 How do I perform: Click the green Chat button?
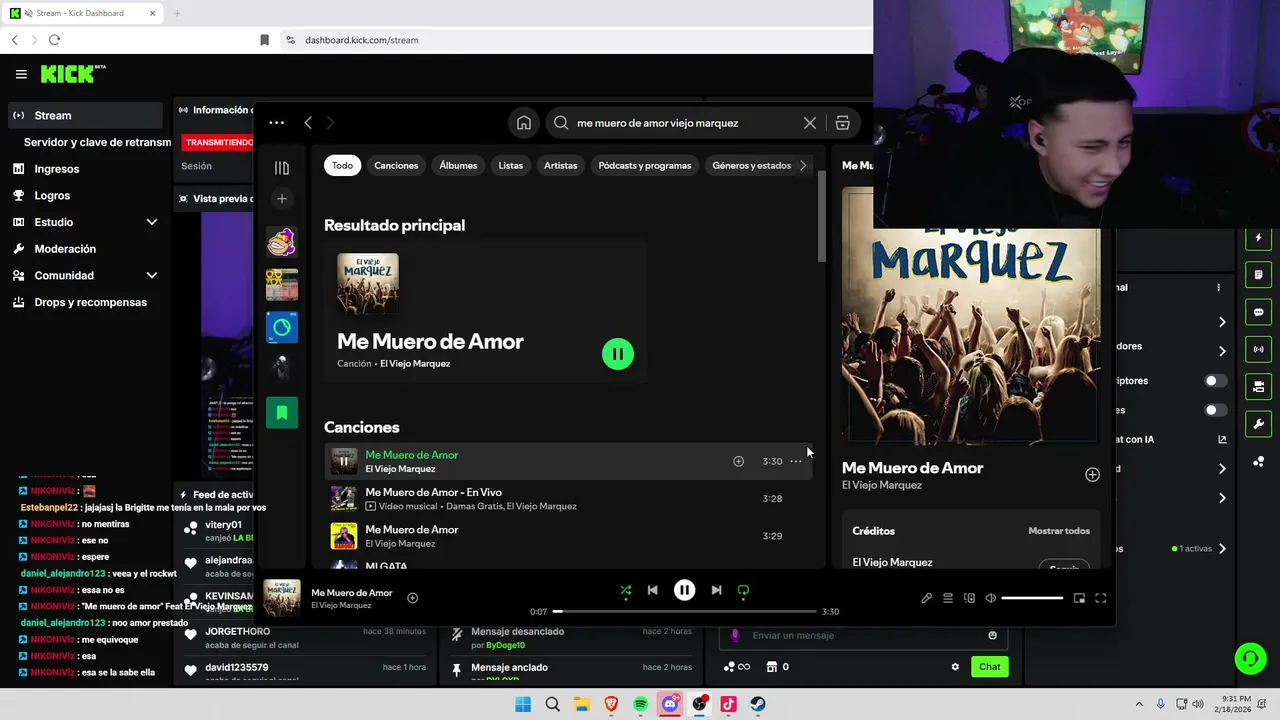click(990, 667)
